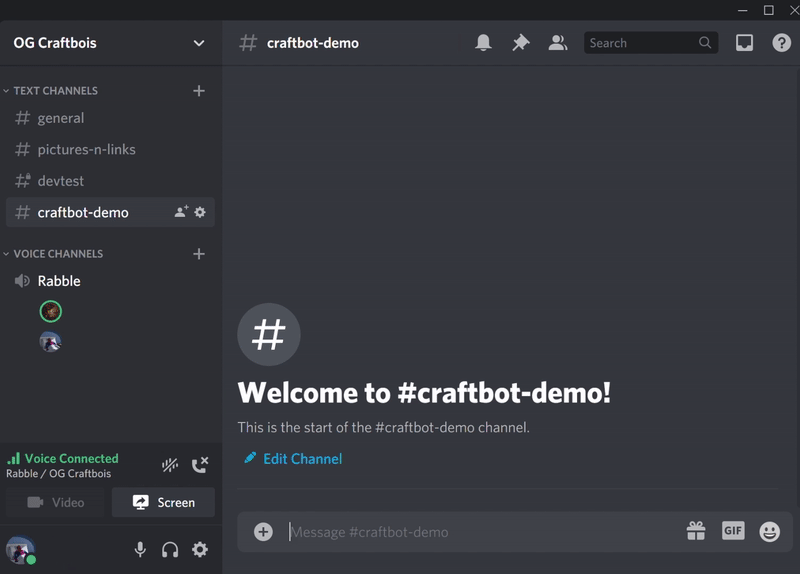Screen dimensions: 800x574
Task: Create a new text channel plus icon
Action: (199, 91)
